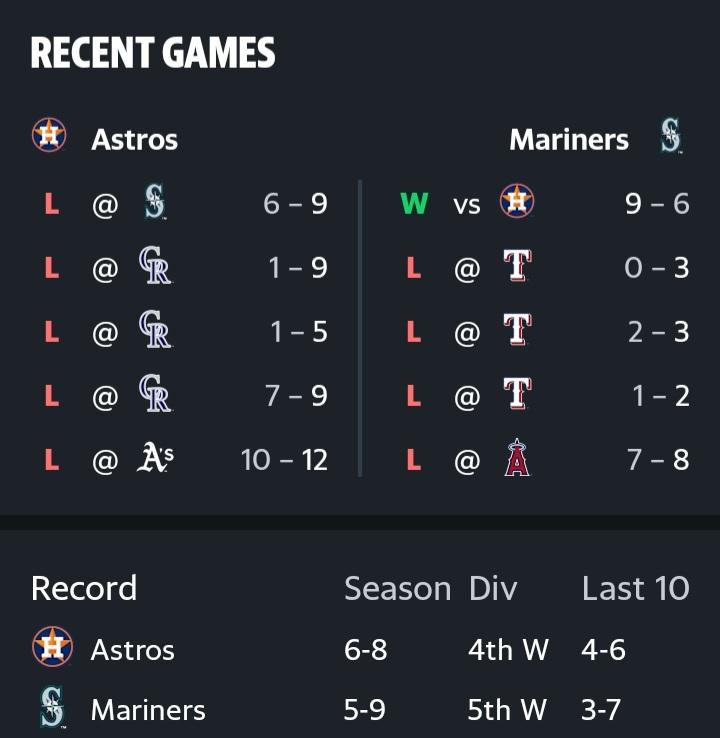
Task: Tap the Angels logo in the 7 – 8 game row
Action: (516, 459)
